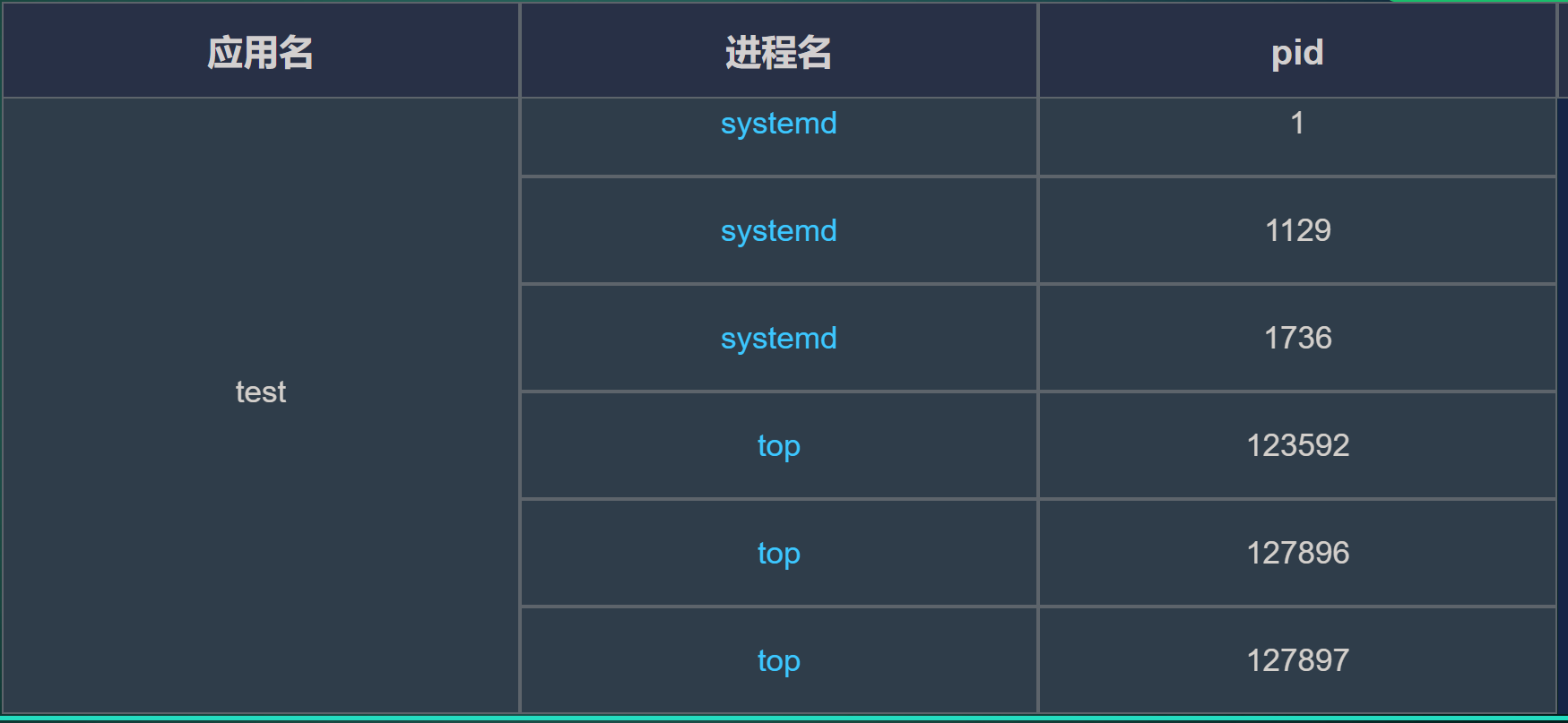Select the pid cell containing 127897

[x=1297, y=661]
